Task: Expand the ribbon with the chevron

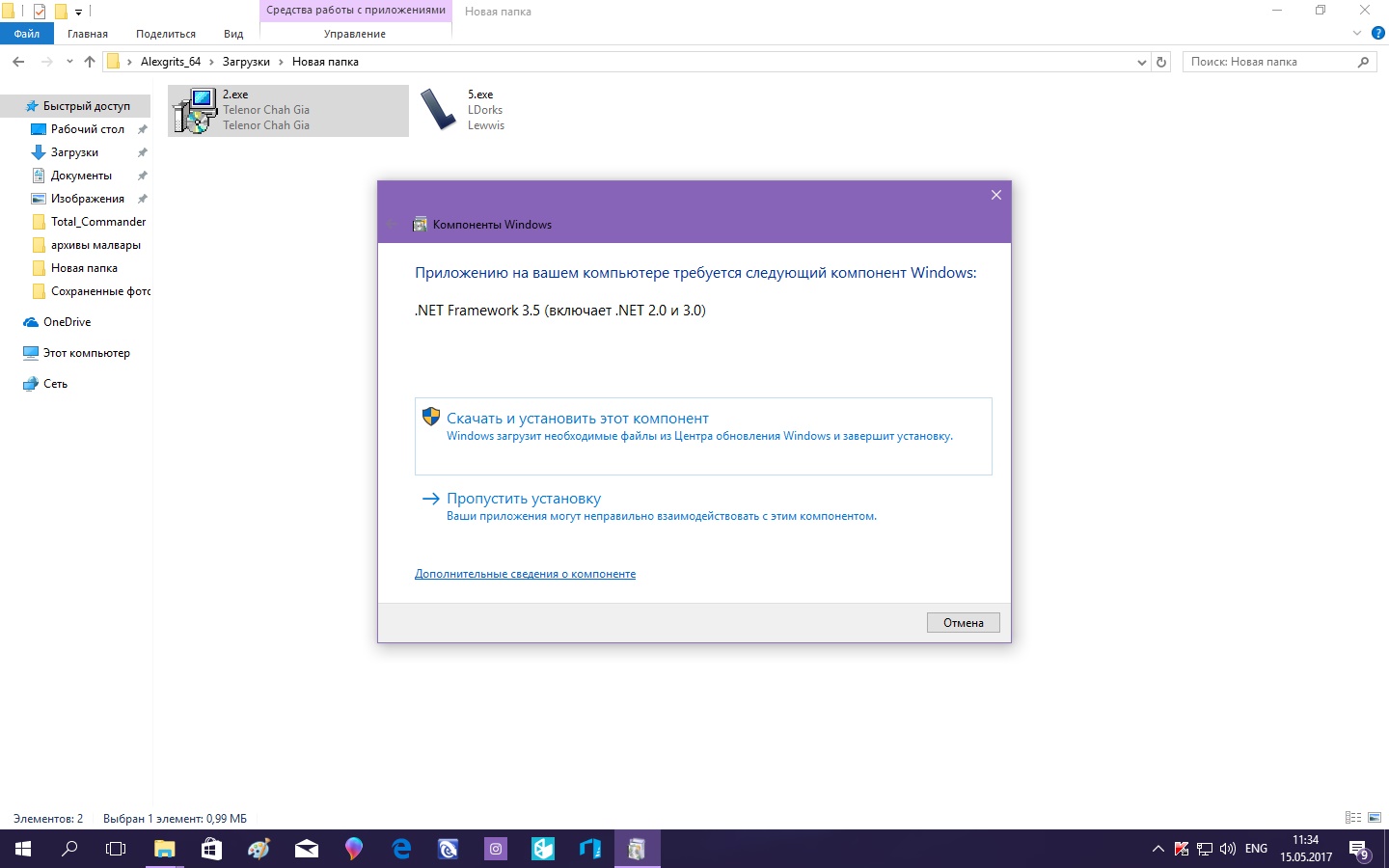Action: point(1356,33)
